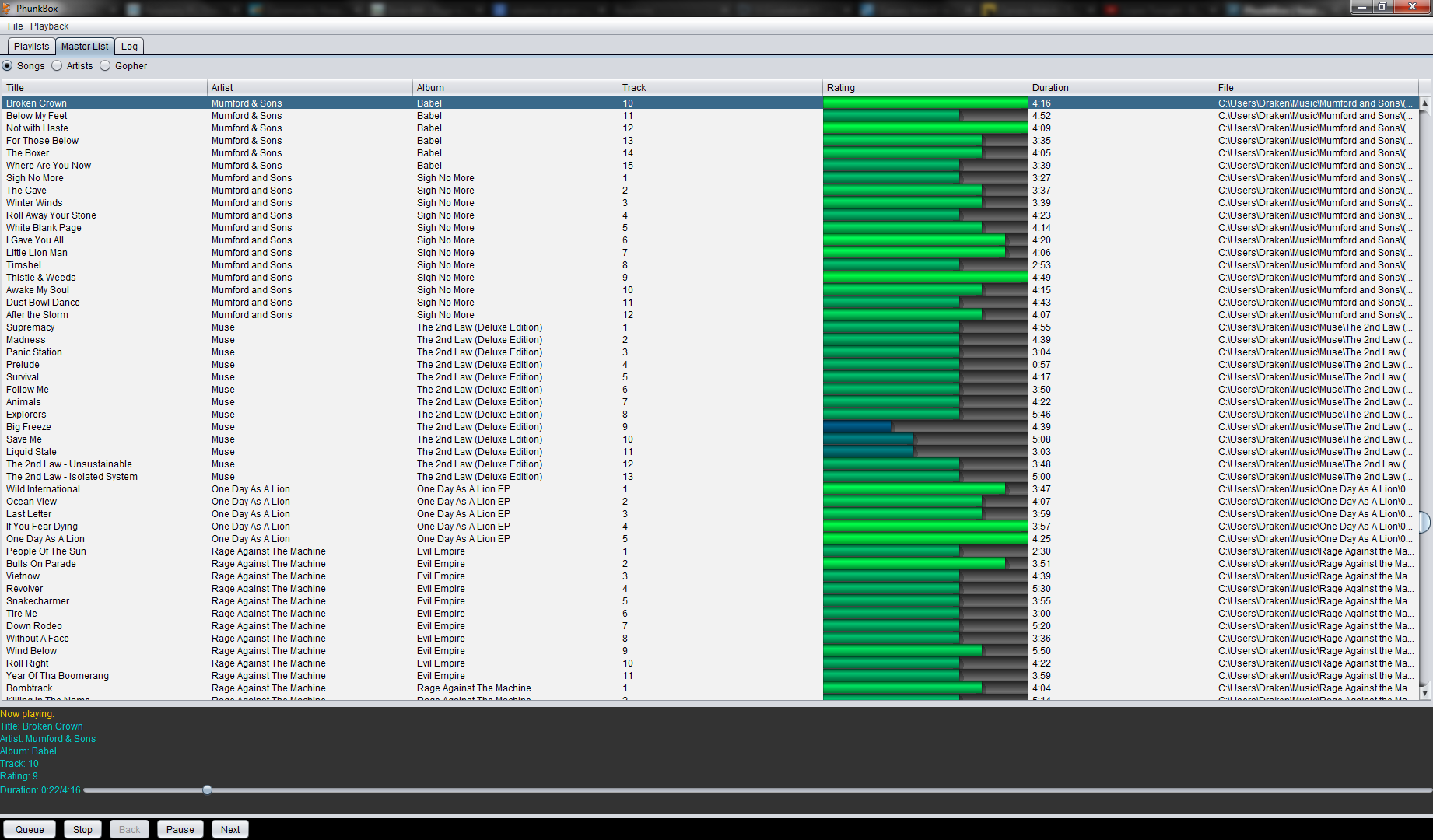The image size is (1433, 840).
Task: Click the "Rating: 9" now playing line
Action: pyautogui.click(x=19, y=776)
